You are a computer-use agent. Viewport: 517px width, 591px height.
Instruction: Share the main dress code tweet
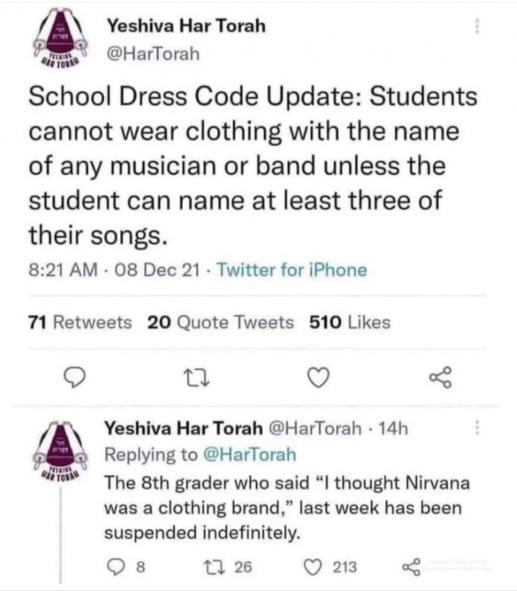[441, 377]
